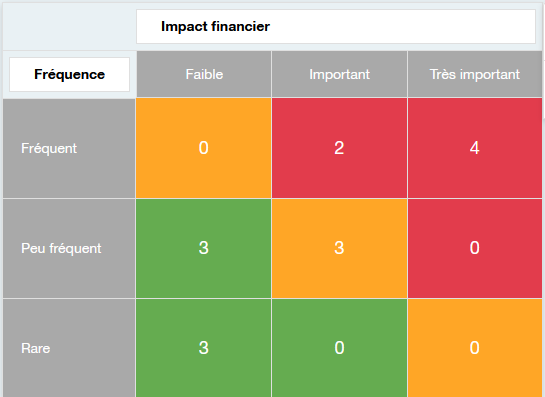This screenshot has width=545, height=397.
Task: Select the Très important column header
Action: 475,74
